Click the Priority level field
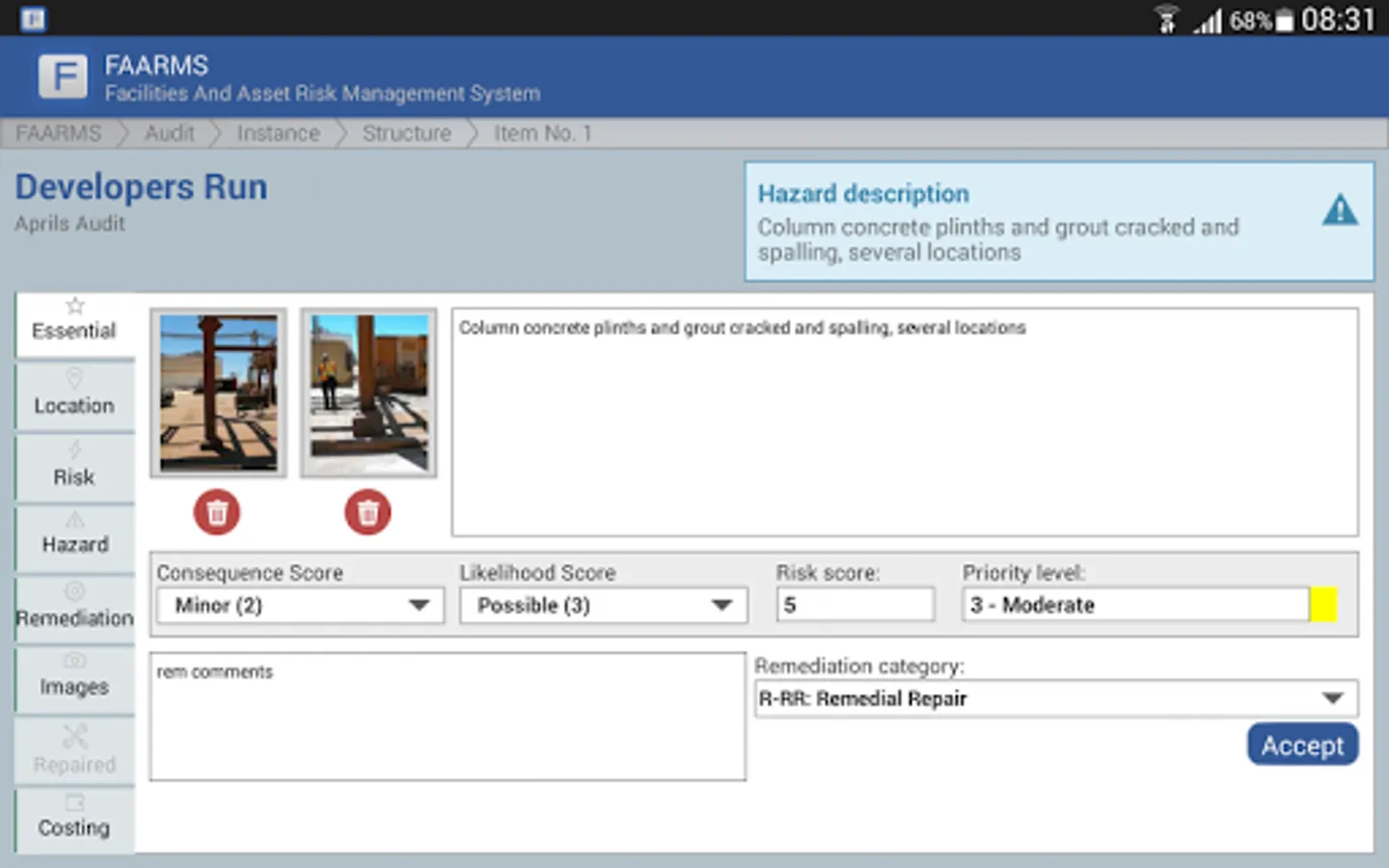Viewport: 1389px width, 868px height. coord(1136,605)
